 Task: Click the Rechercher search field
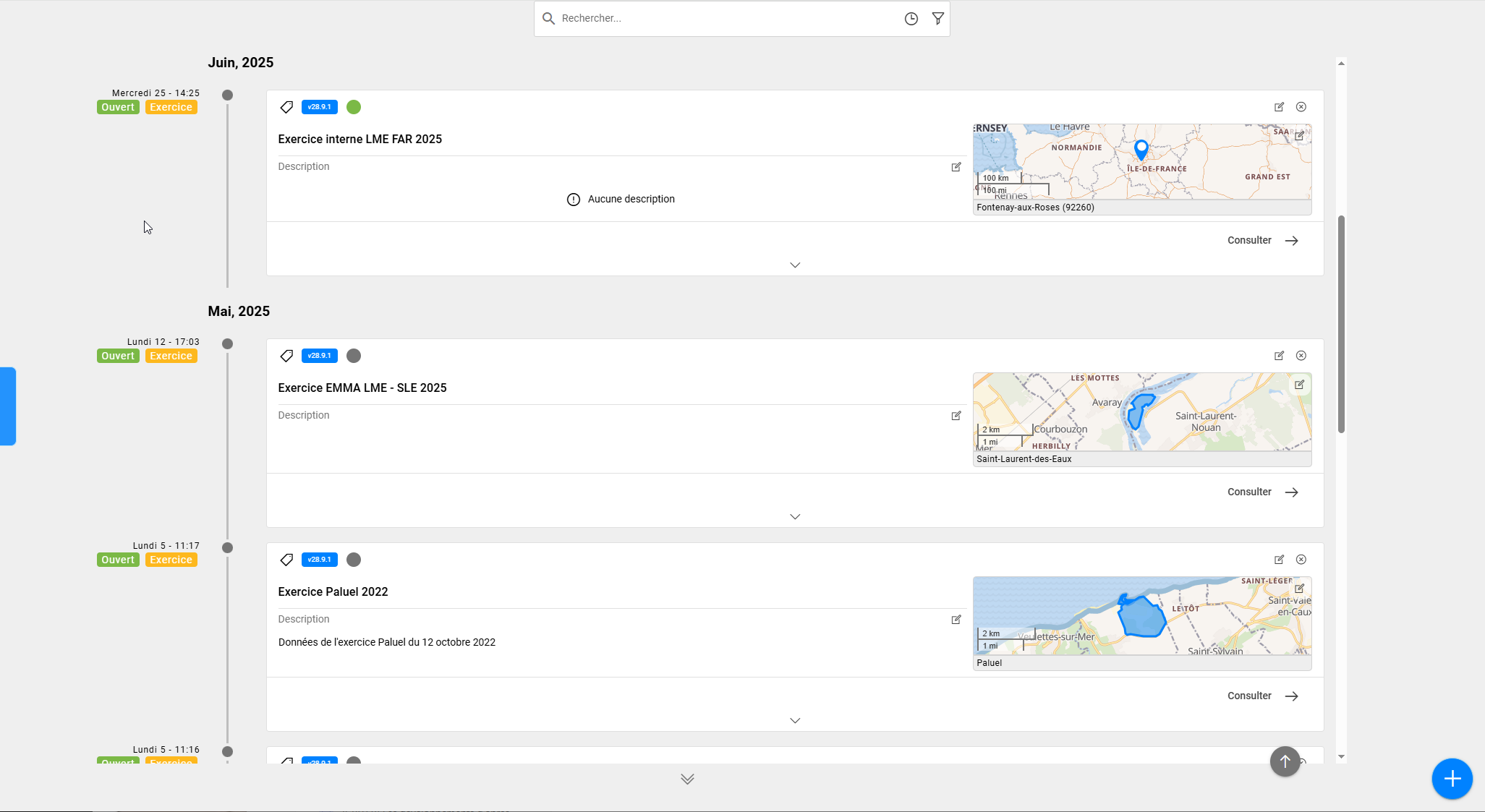pos(723,19)
